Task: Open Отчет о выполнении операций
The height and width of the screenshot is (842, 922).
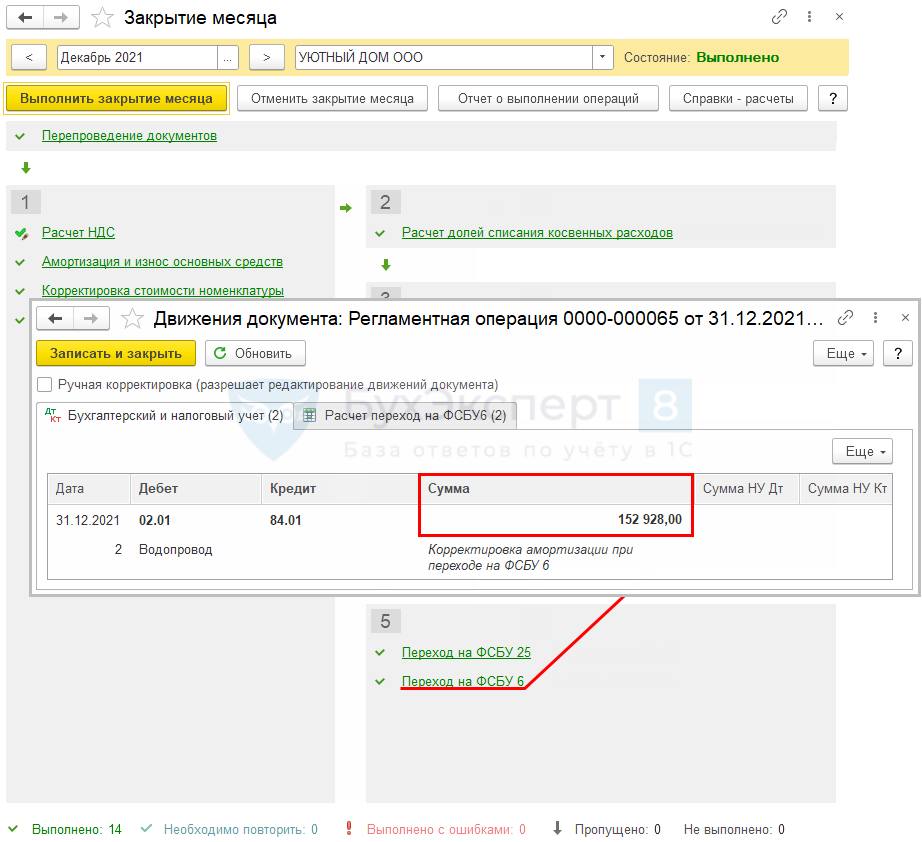Action: pos(548,98)
